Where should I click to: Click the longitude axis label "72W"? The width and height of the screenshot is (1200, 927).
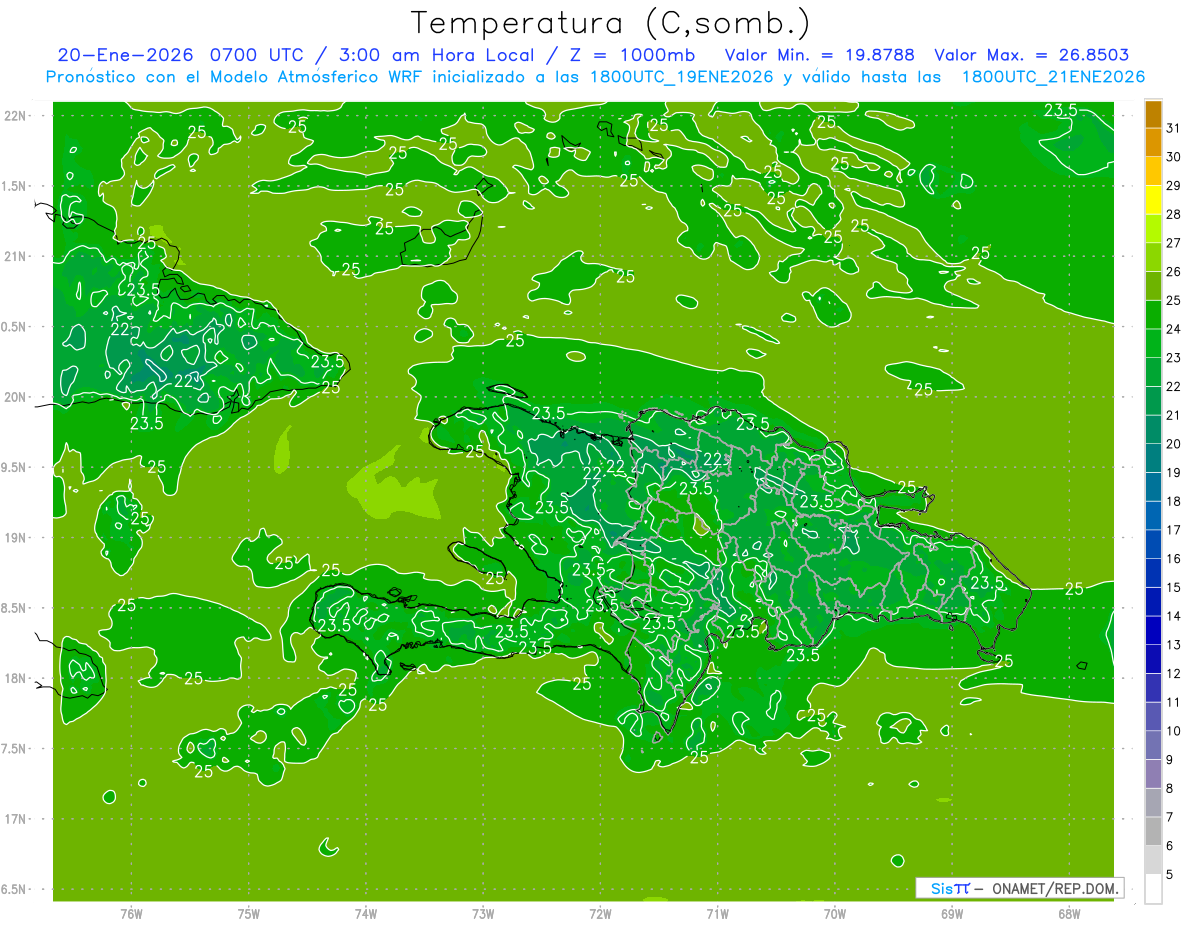click(600, 913)
